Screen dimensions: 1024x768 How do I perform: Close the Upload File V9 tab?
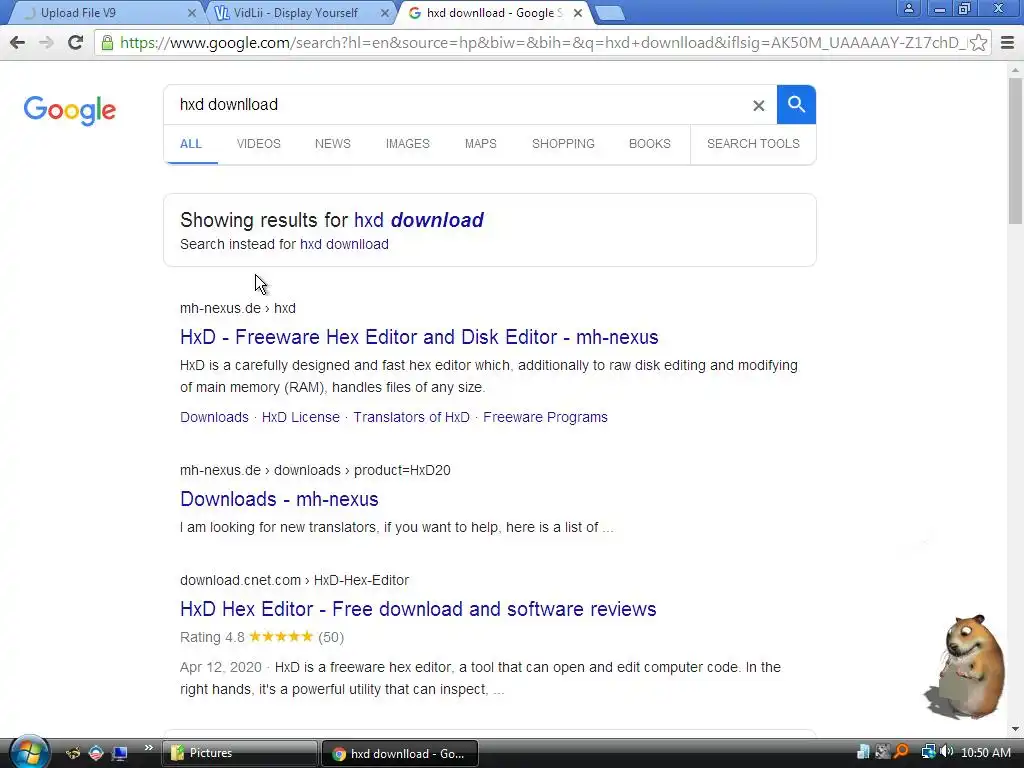(x=191, y=13)
